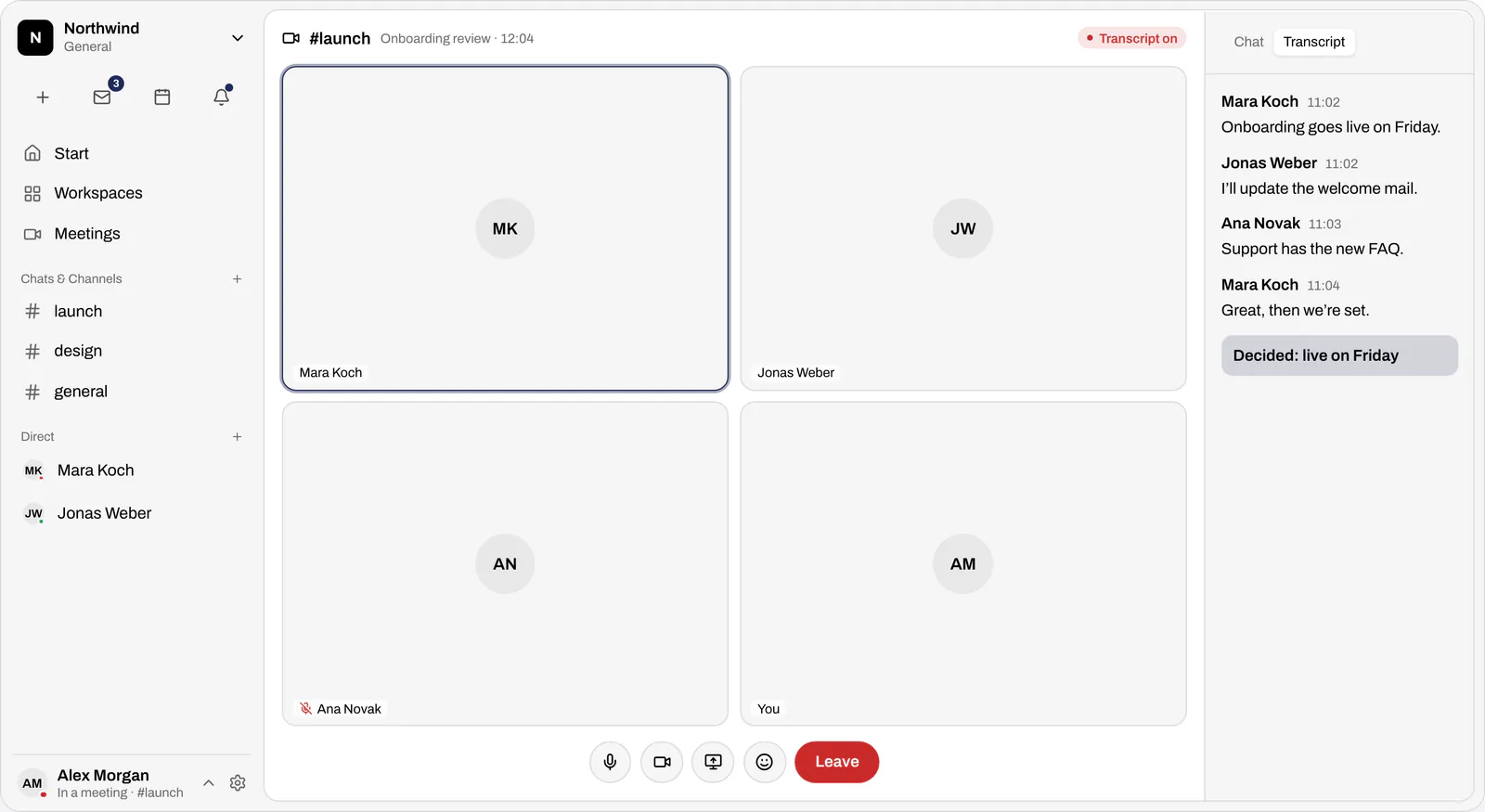Open direct chat with Jonas Weber
Image resolution: width=1485 pixels, height=812 pixels.
(132, 513)
